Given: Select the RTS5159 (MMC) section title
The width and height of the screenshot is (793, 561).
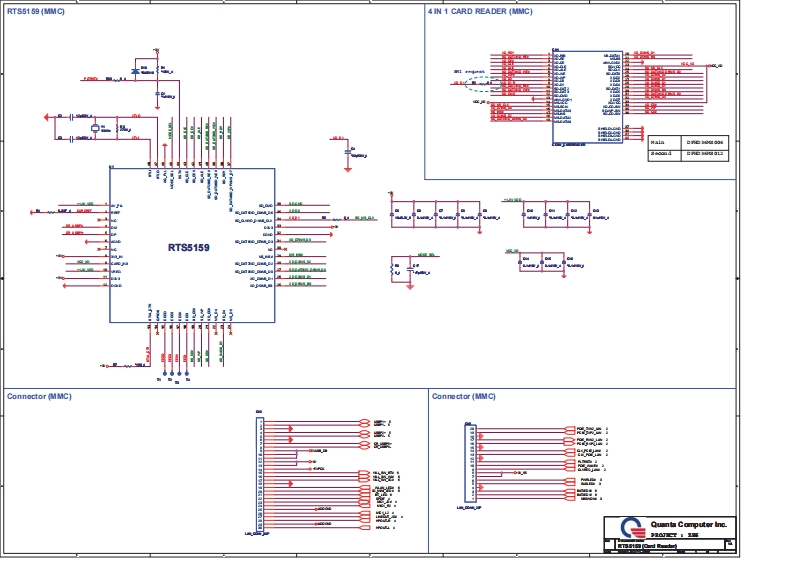Looking at the screenshot, I should (36, 11).
